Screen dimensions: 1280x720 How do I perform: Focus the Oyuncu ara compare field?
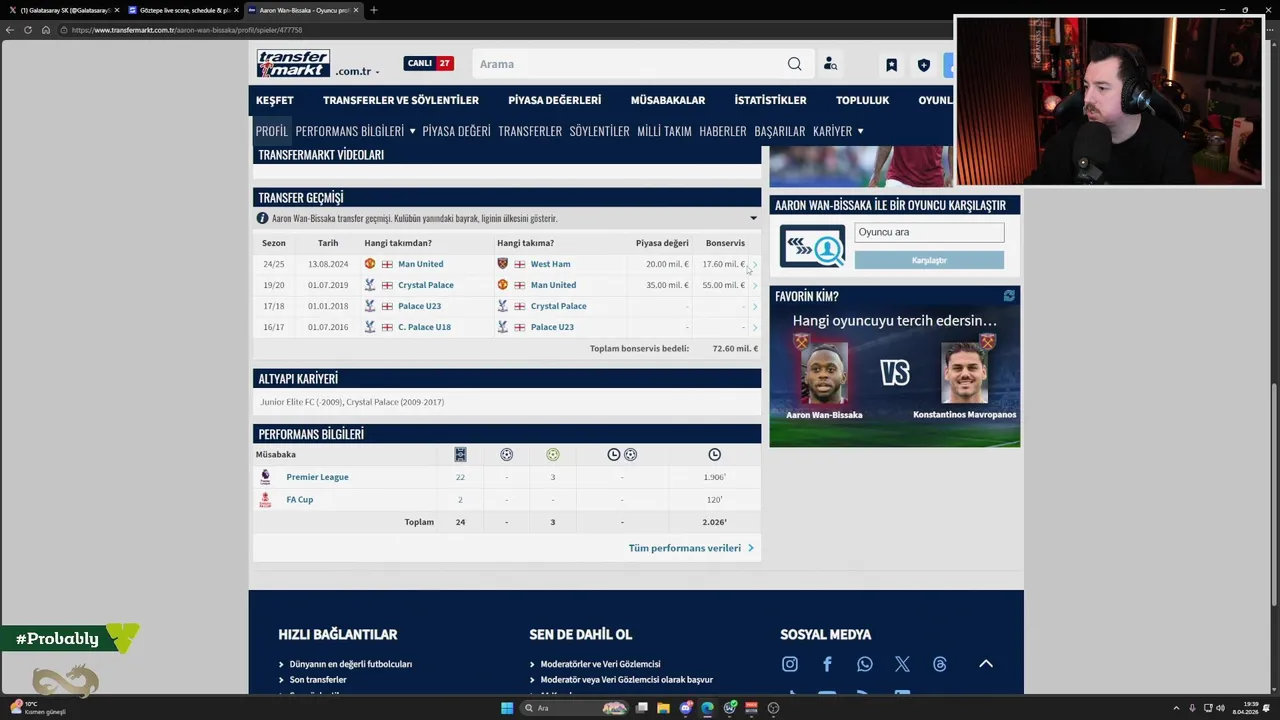tap(929, 232)
